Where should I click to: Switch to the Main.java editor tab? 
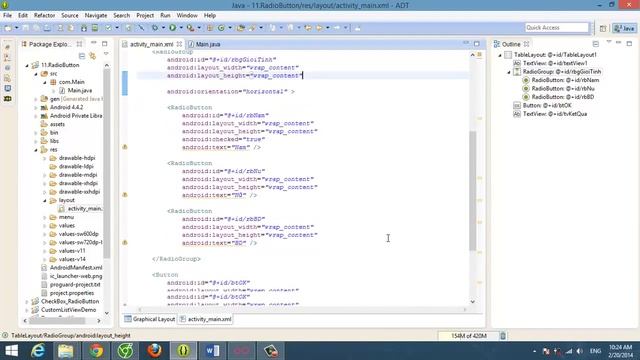[204, 44]
